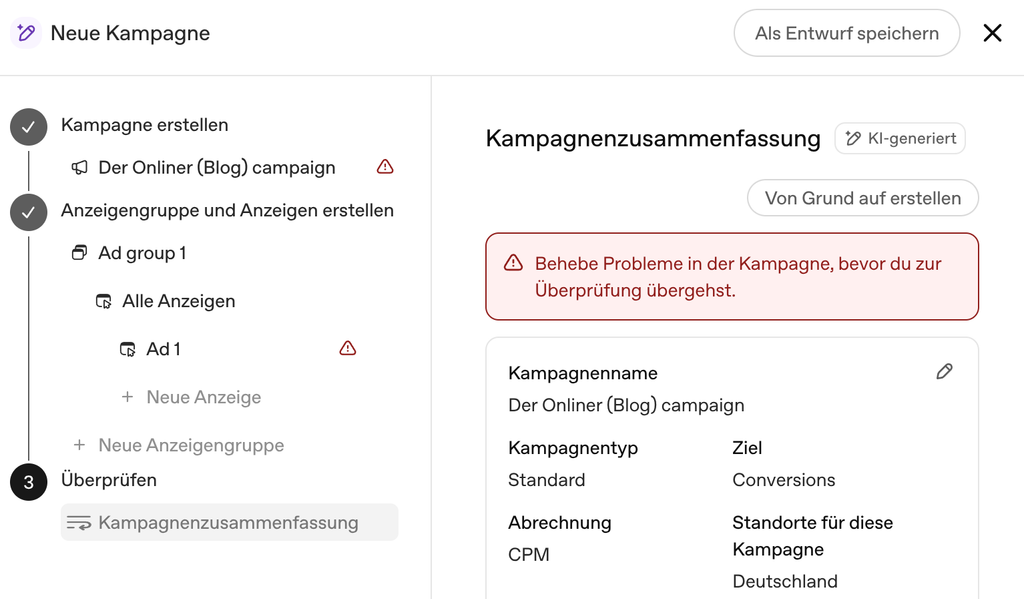Add a Neue Anzeige

203,397
